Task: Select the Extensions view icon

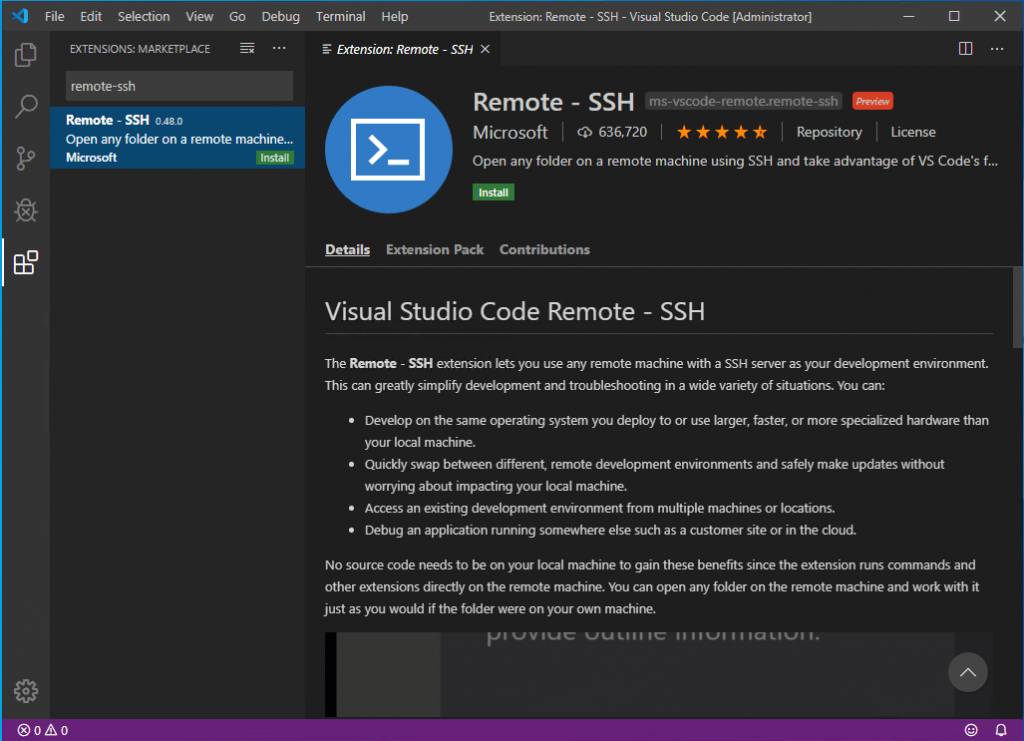Action: pos(25,262)
